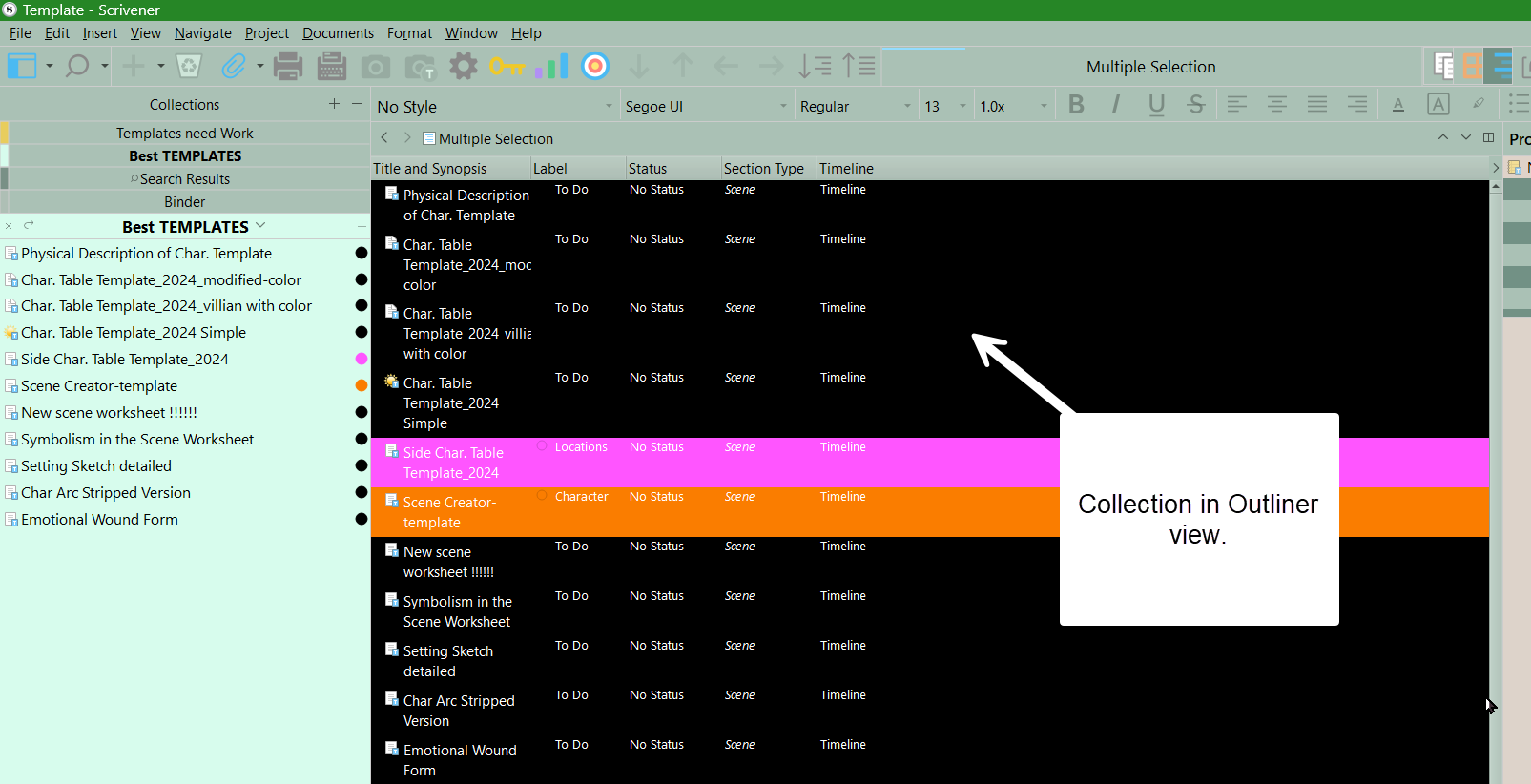Select the Binder collection tab
Image resolution: width=1531 pixels, height=784 pixels.
(184, 202)
